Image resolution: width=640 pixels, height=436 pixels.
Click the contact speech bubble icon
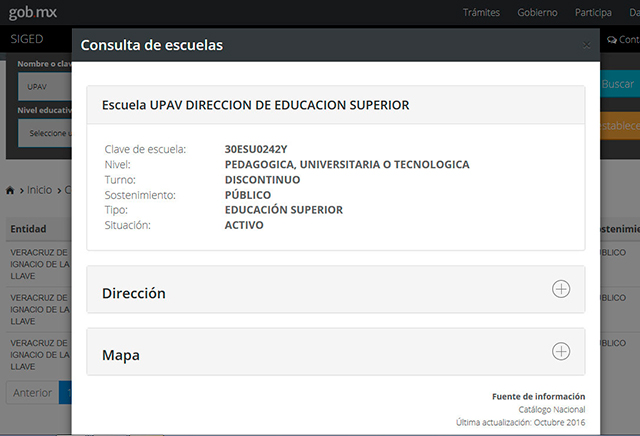click(612, 40)
